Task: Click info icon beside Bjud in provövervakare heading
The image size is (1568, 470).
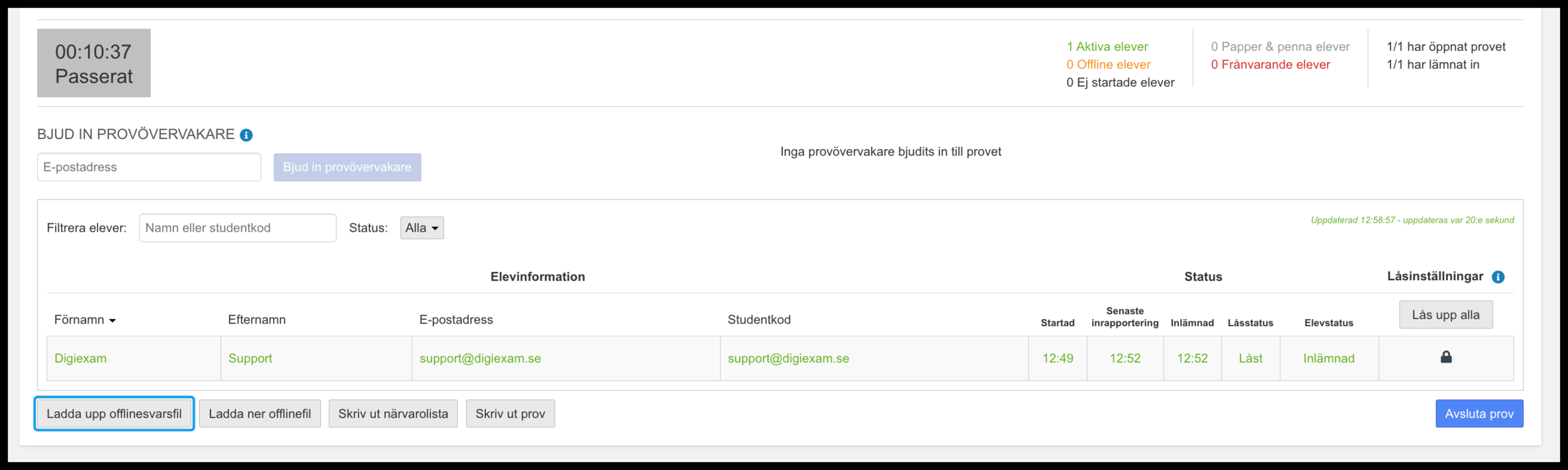Action: tap(246, 135)
